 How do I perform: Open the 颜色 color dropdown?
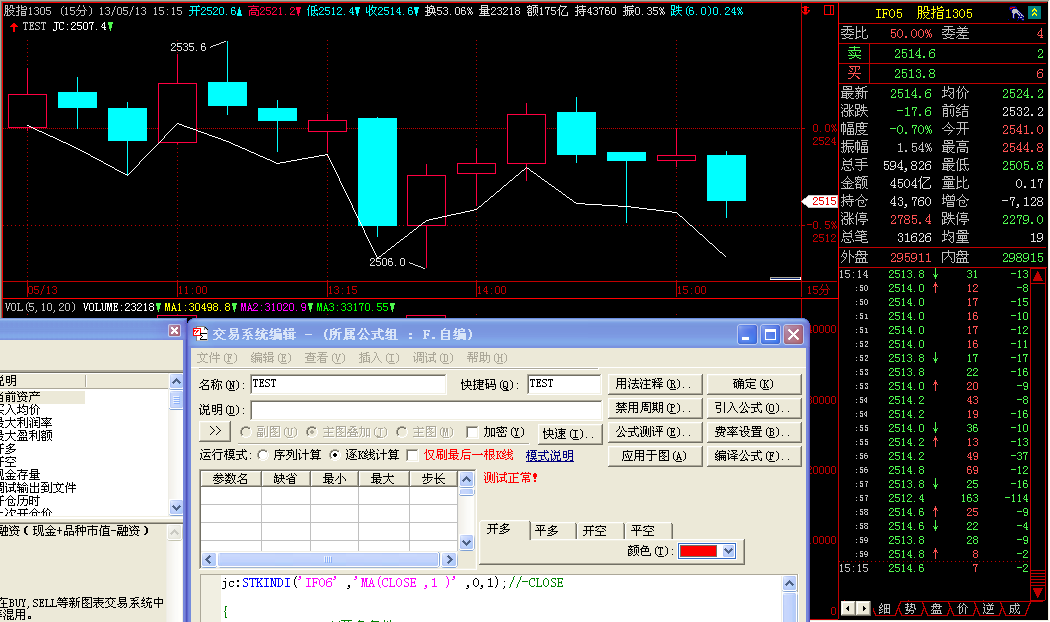(x=728, y=551)
